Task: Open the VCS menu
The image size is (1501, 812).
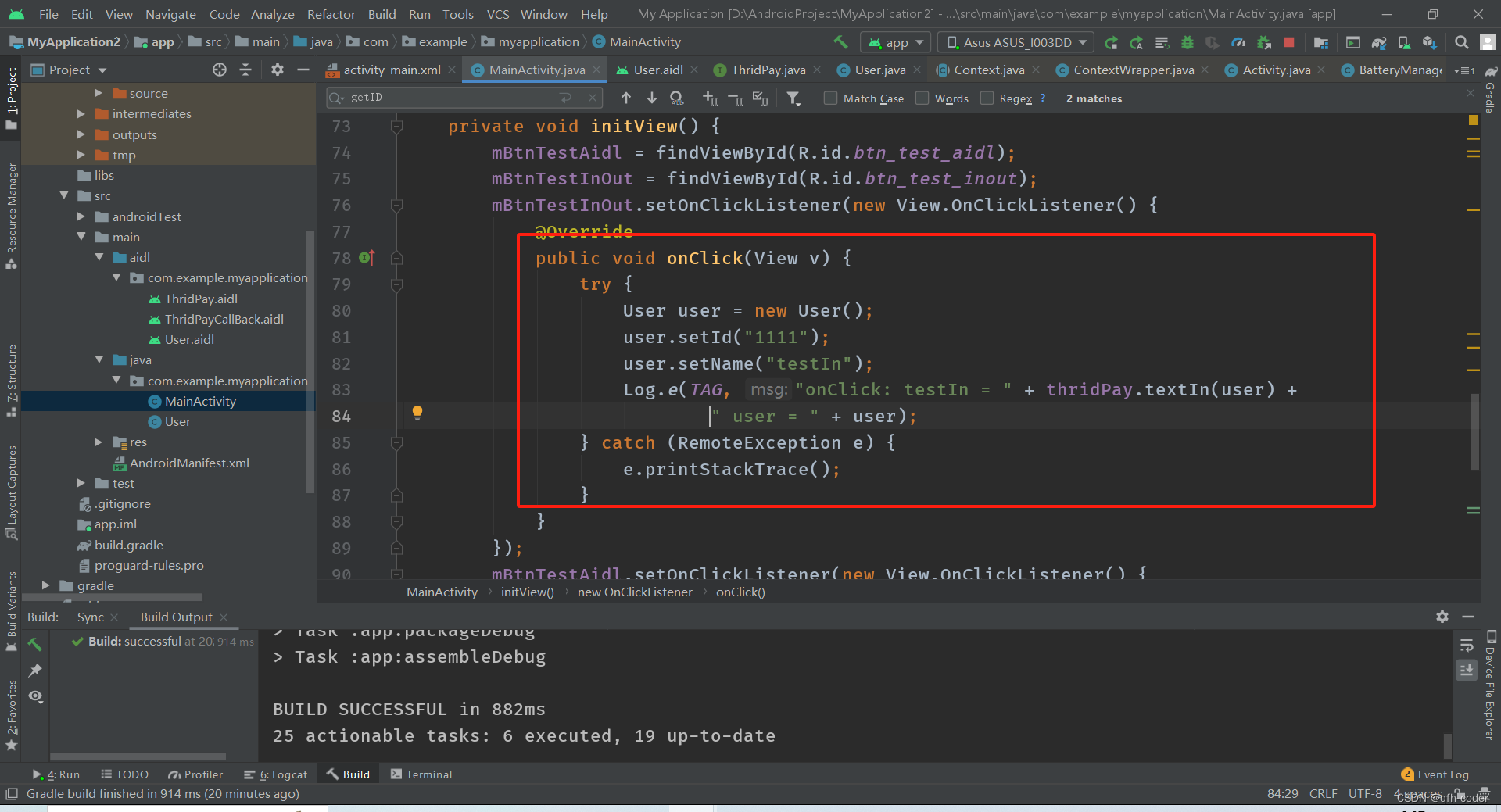Action: [x=498, y=14]
